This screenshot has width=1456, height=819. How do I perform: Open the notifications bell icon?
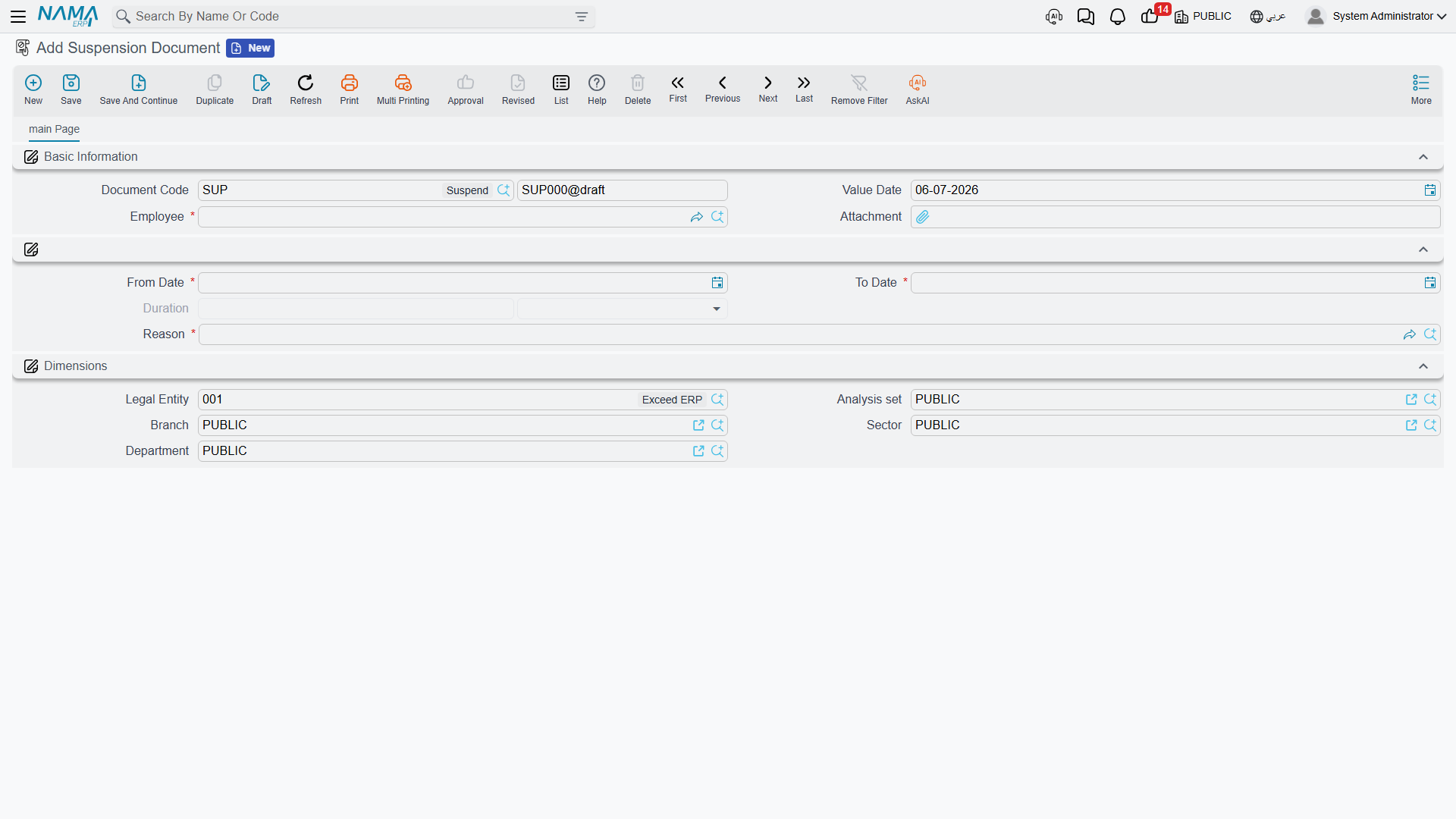point(1117,17)
